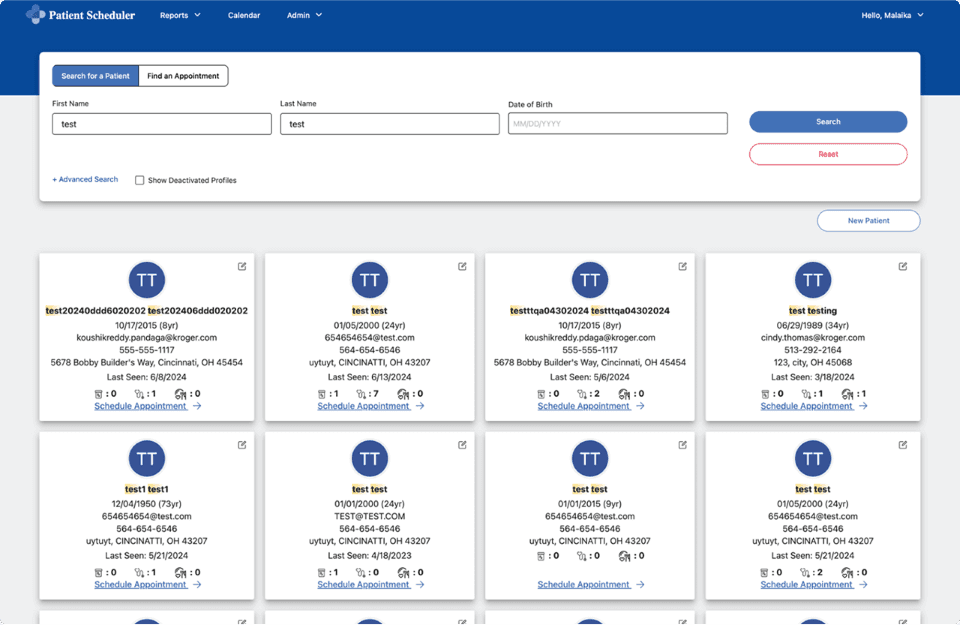Edit the patient with TEST@TEST.COM email
The height and width of the screenshot is (625, 960).
click(x=462, y=445)
